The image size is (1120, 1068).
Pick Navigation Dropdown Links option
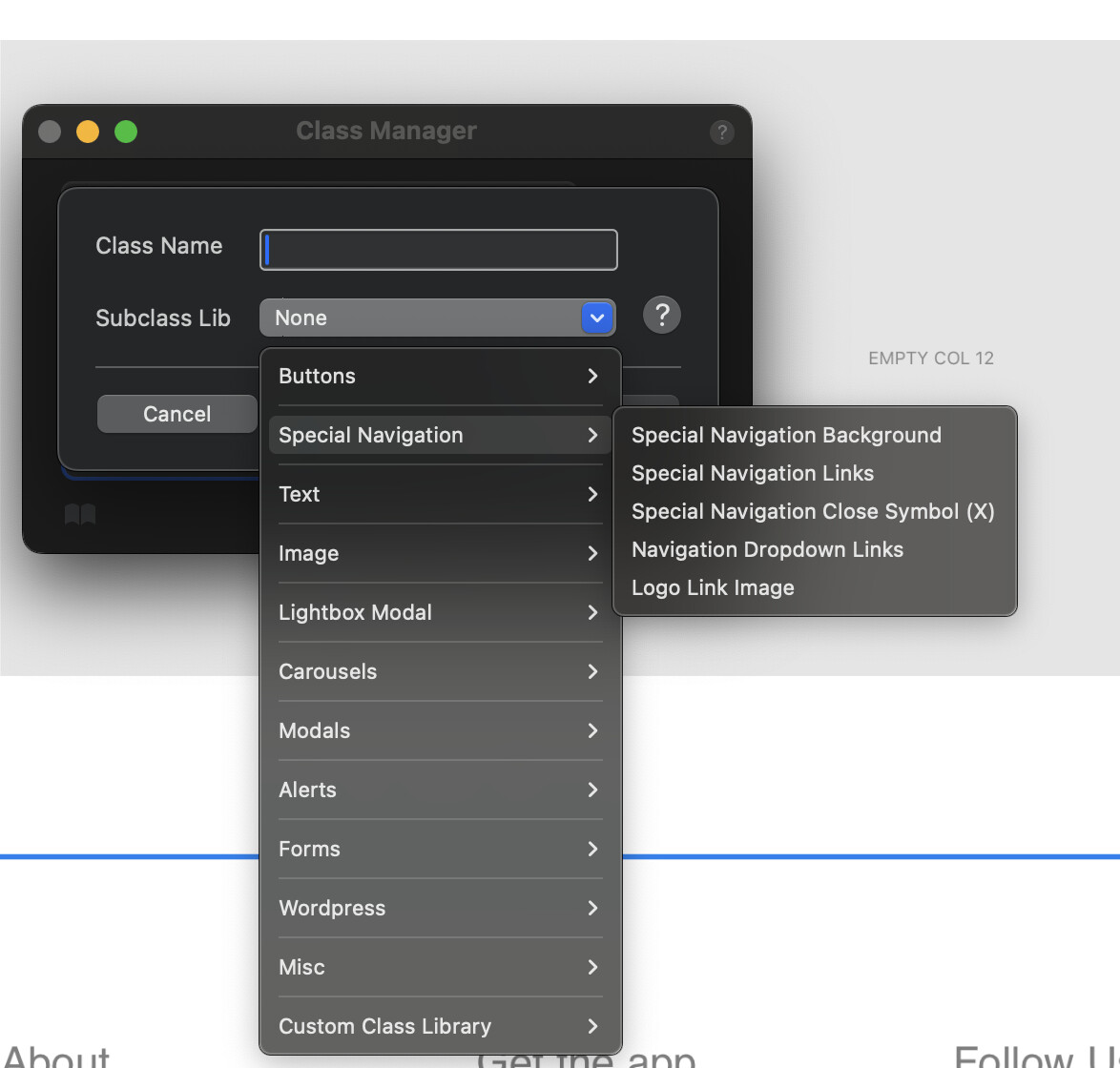pyautogui.click(x=767, y=549)
